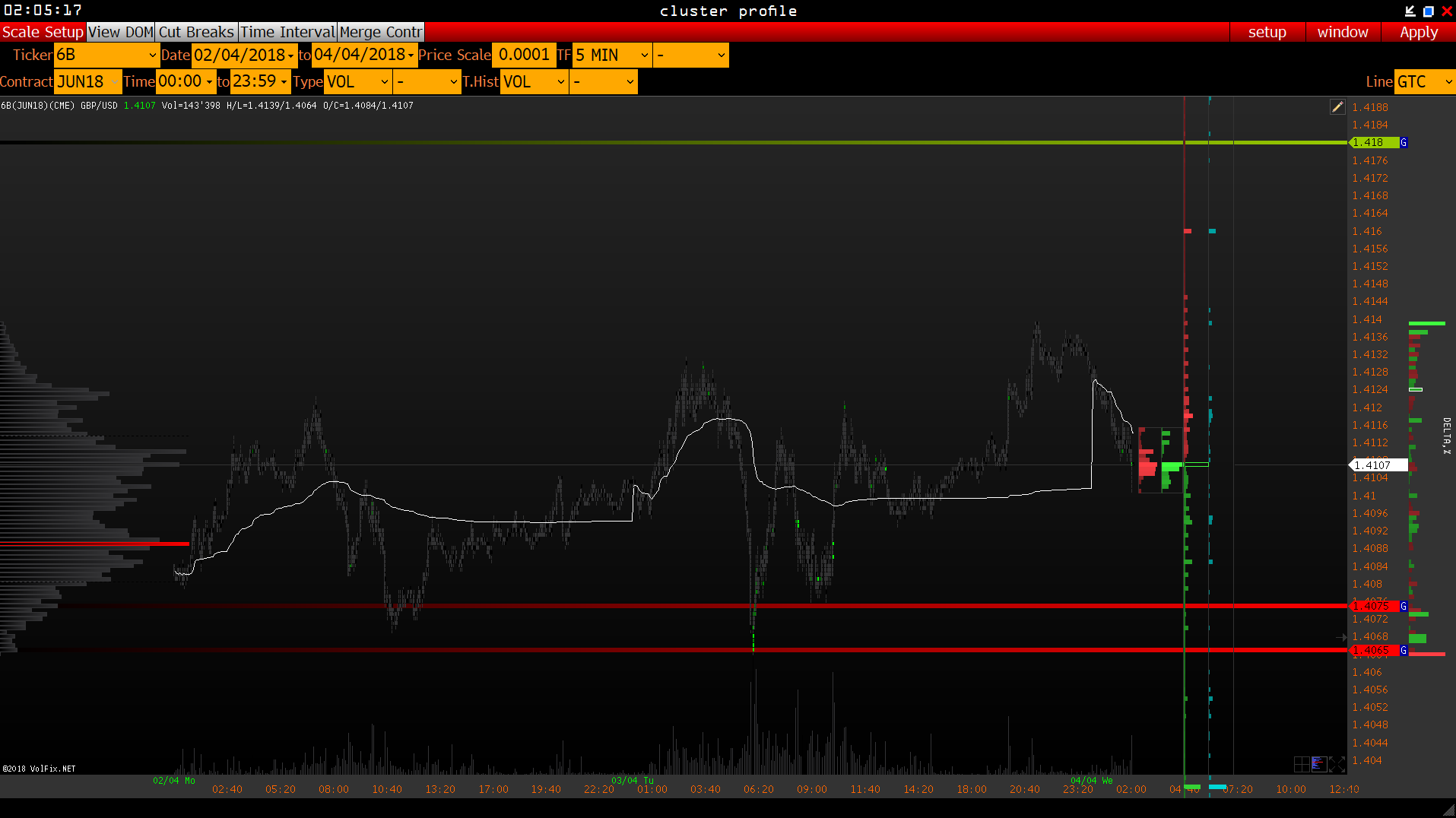Viewport: 1456px width, 818px height.
Task: Expand the Line GTC dropdown
Action: point(1425,81)
